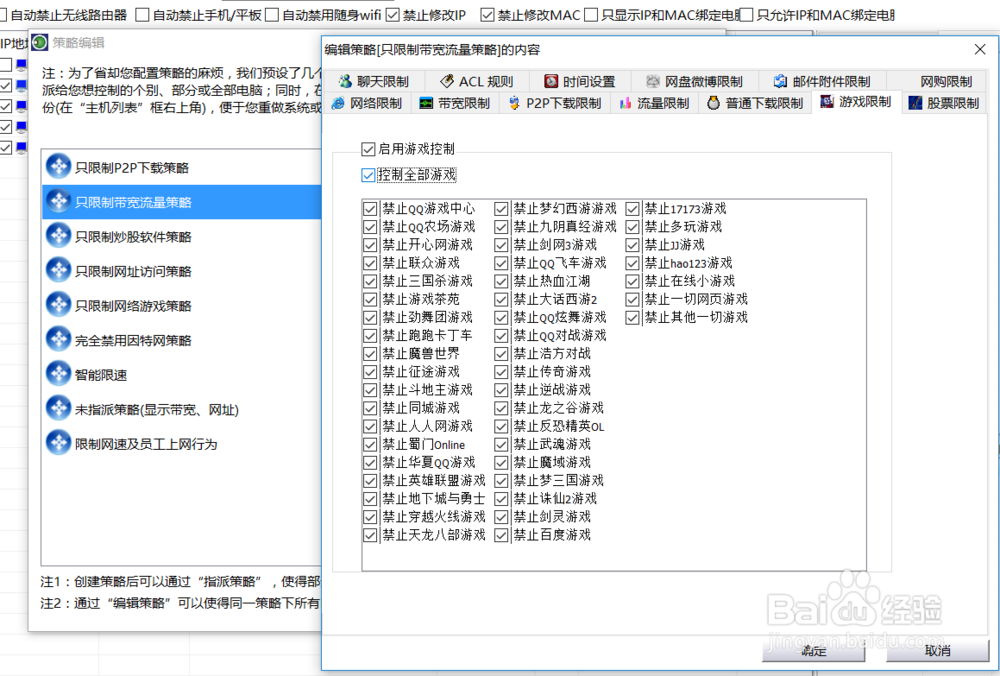
Task: Uncheck 禁止一切网页游戏
Action: pyautogui.click(x=632, y=299)
